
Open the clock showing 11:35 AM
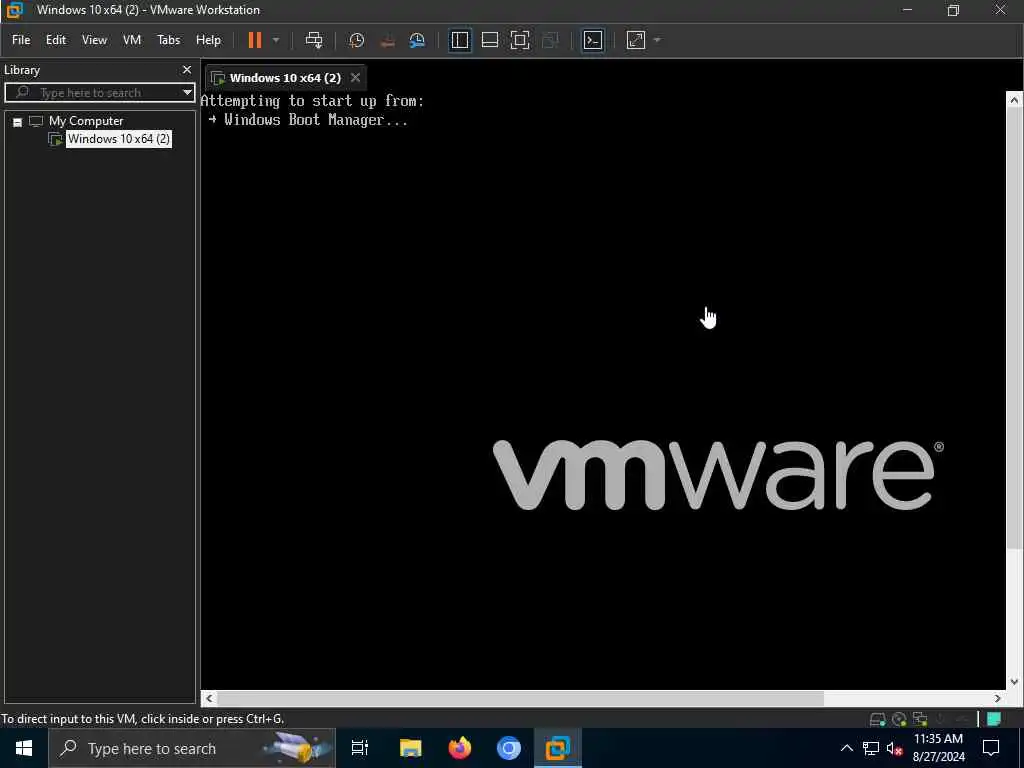tap(938, 748)
